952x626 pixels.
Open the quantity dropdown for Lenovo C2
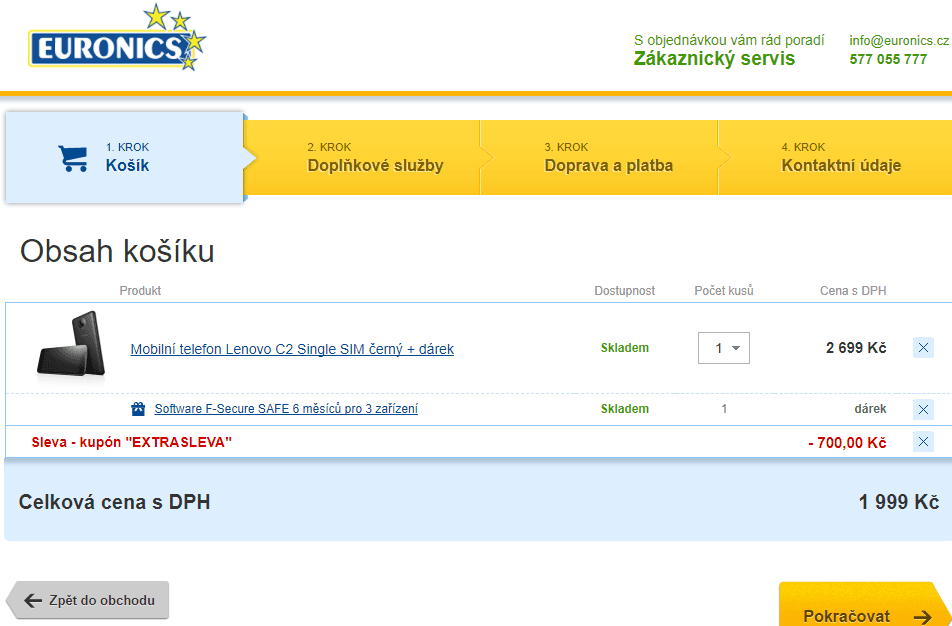coord(724,348)
